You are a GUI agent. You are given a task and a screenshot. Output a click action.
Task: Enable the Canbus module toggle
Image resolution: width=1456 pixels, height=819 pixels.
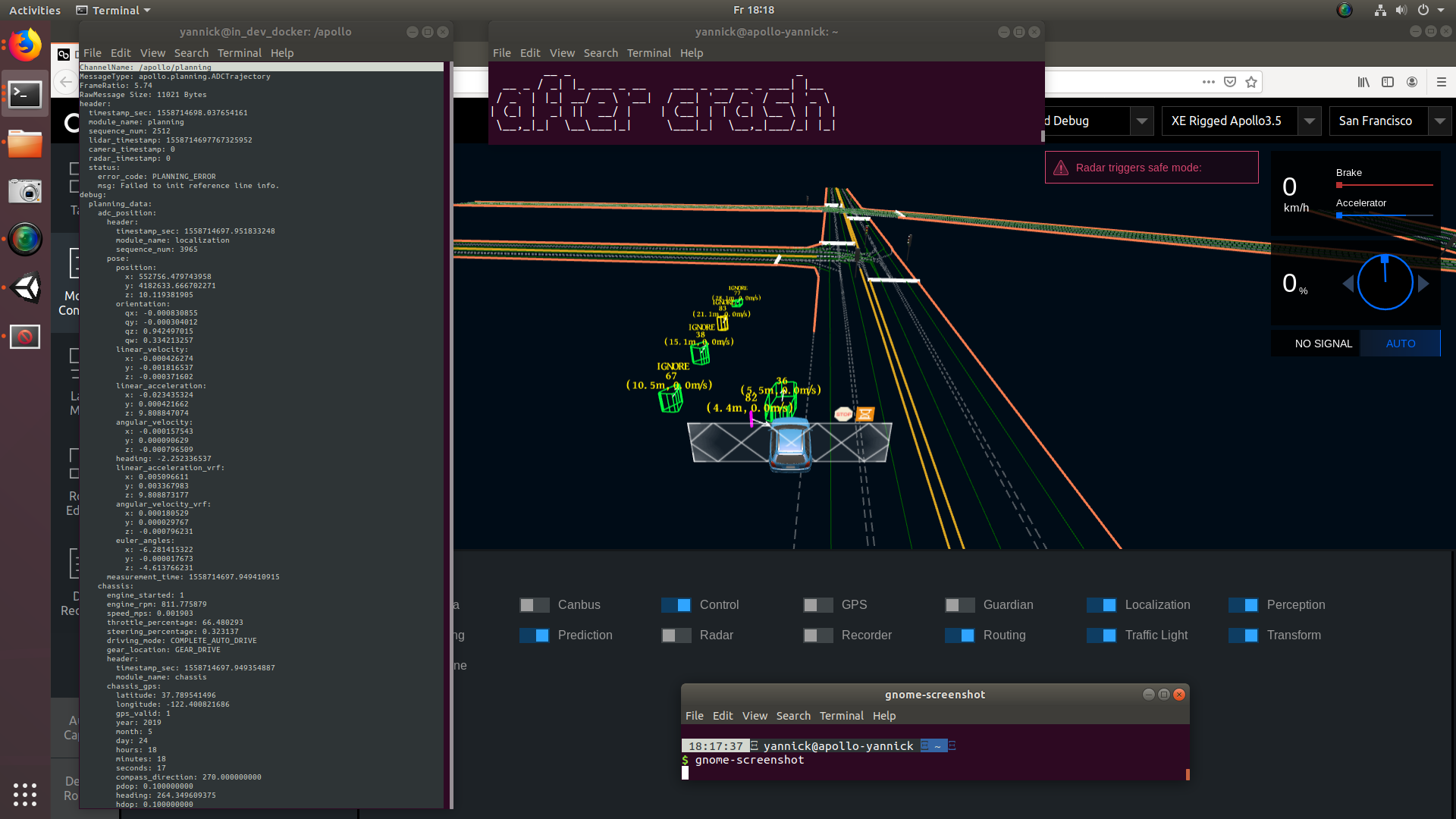click(x=534, y=605)
